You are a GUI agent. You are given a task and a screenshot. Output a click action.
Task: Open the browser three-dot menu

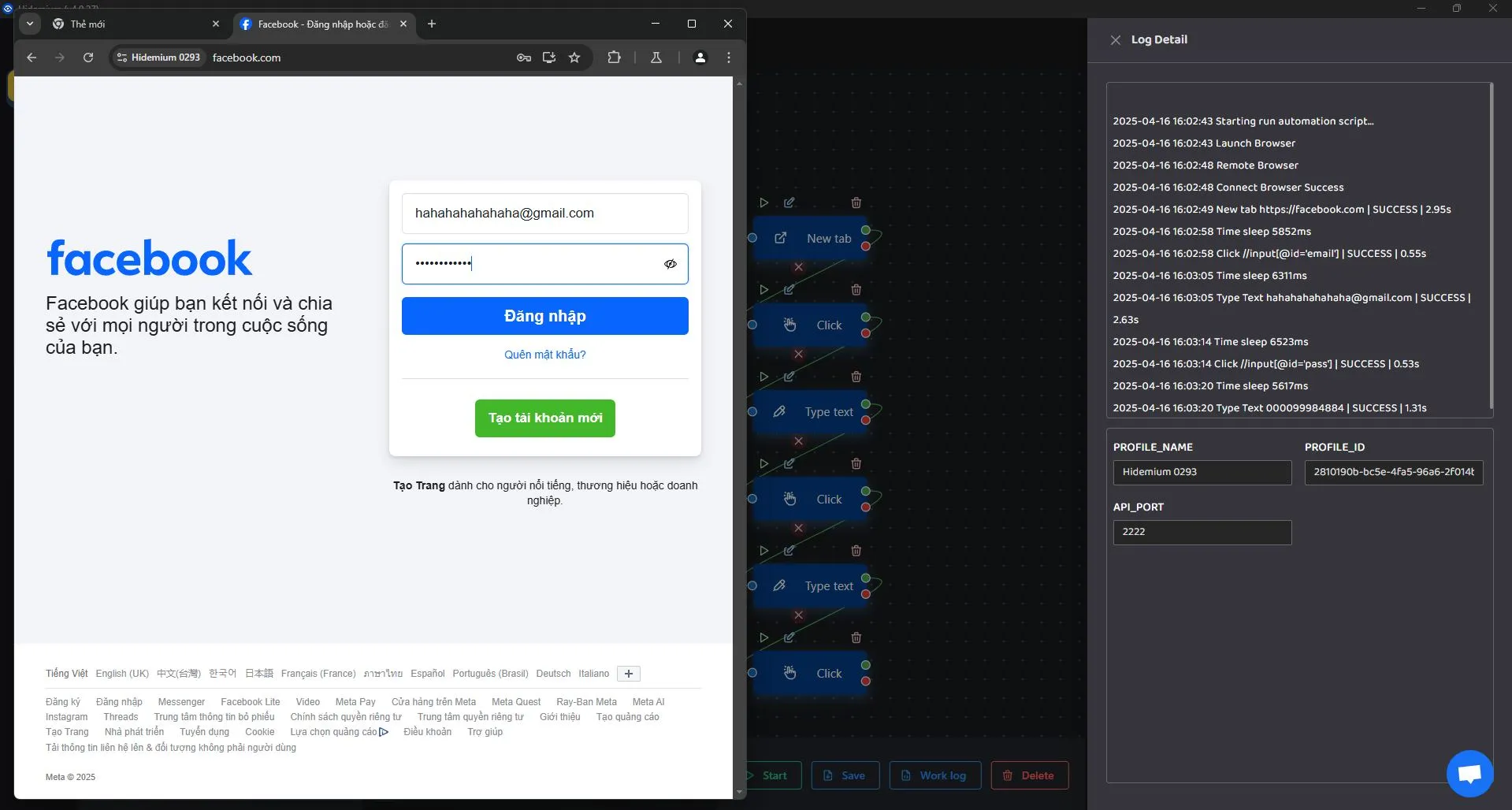pyautogui.click(x=728, y=58)
